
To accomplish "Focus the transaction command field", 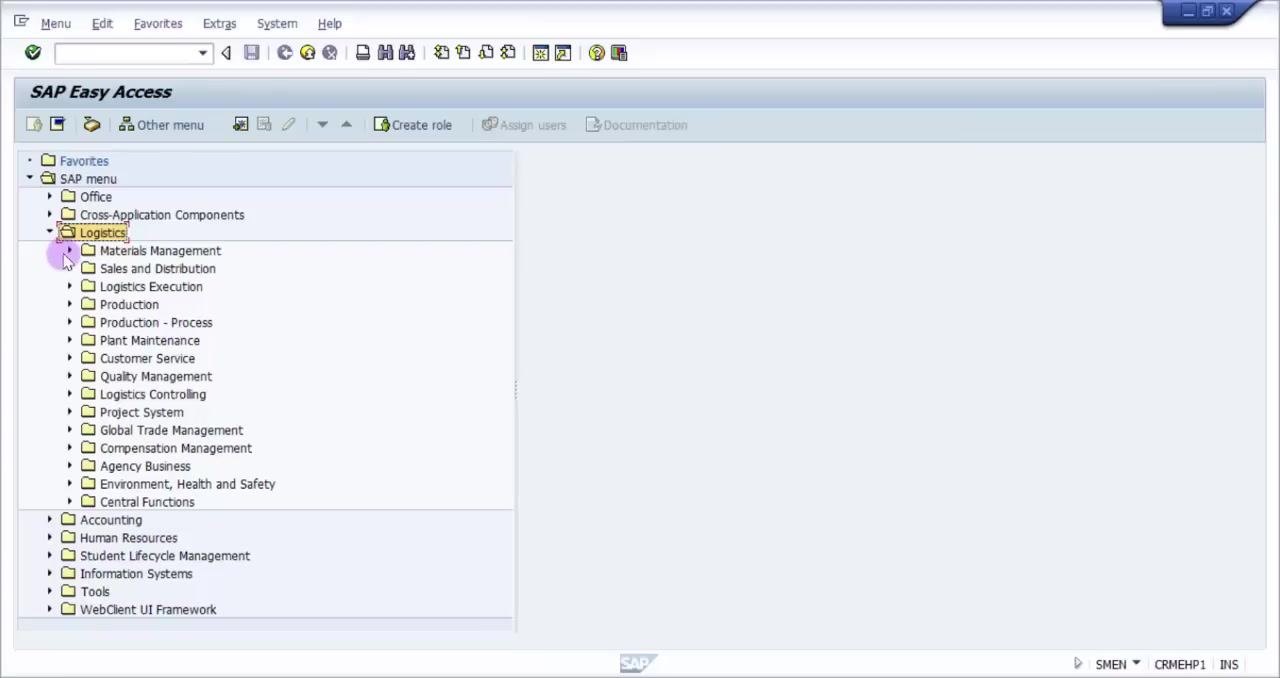I will tap(125, 53).
